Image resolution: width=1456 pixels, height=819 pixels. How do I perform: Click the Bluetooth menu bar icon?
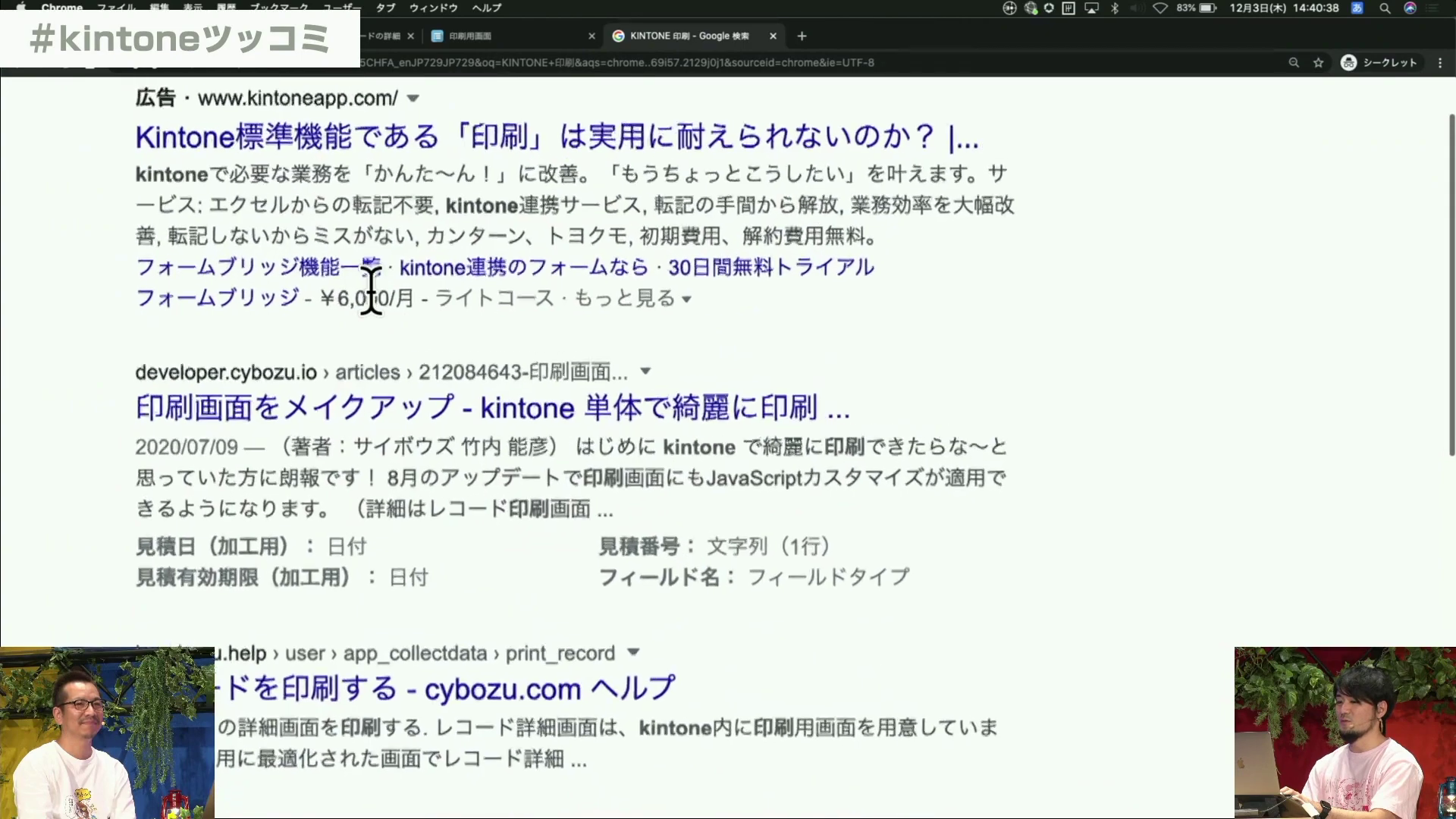point(1115,8)
